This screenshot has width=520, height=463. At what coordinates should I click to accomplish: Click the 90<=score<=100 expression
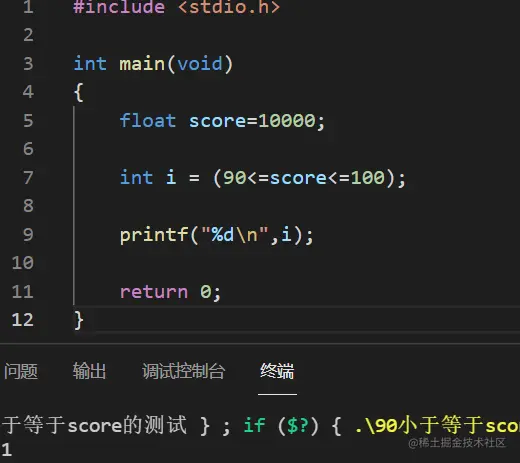point(304,178)
